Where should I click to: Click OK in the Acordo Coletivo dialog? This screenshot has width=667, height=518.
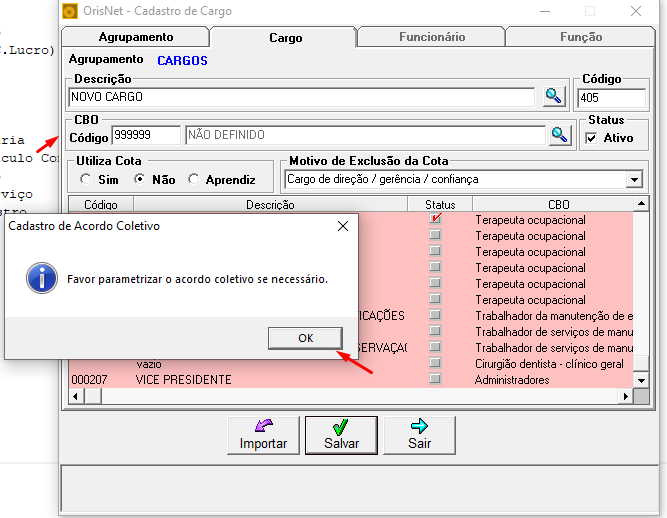click(x=305, y=338)
